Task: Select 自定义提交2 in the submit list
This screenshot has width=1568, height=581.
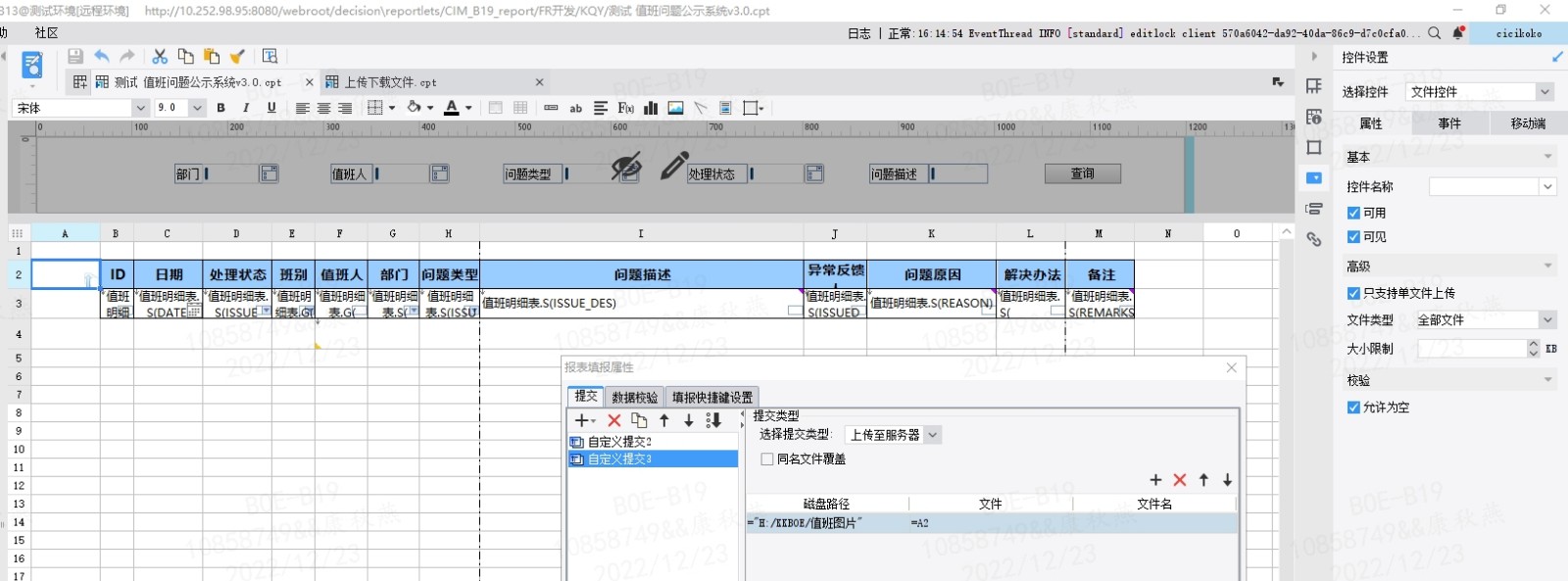Action: [x=619, y=442]
